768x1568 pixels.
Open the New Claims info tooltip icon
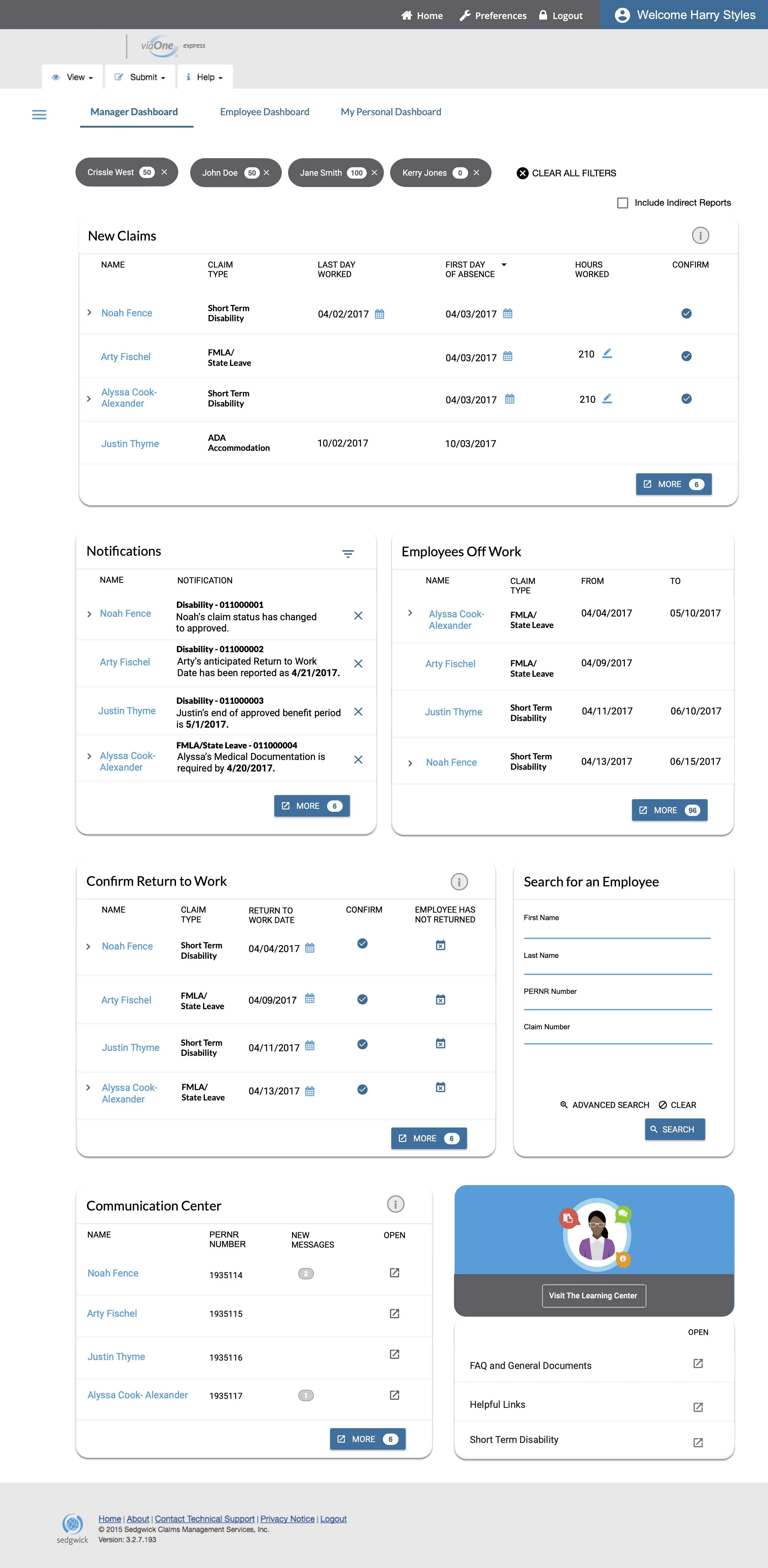pyautogui.click(x=700, y=236)
